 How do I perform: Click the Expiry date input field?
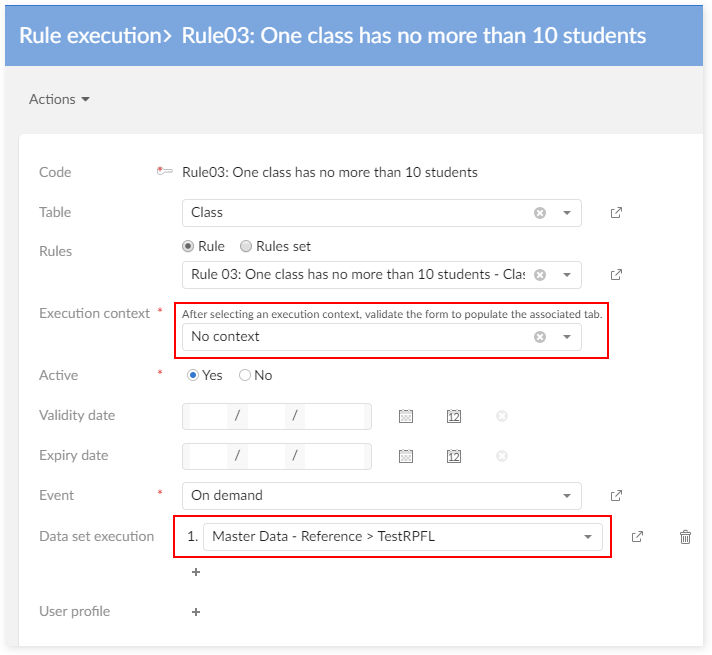(277, 456)
